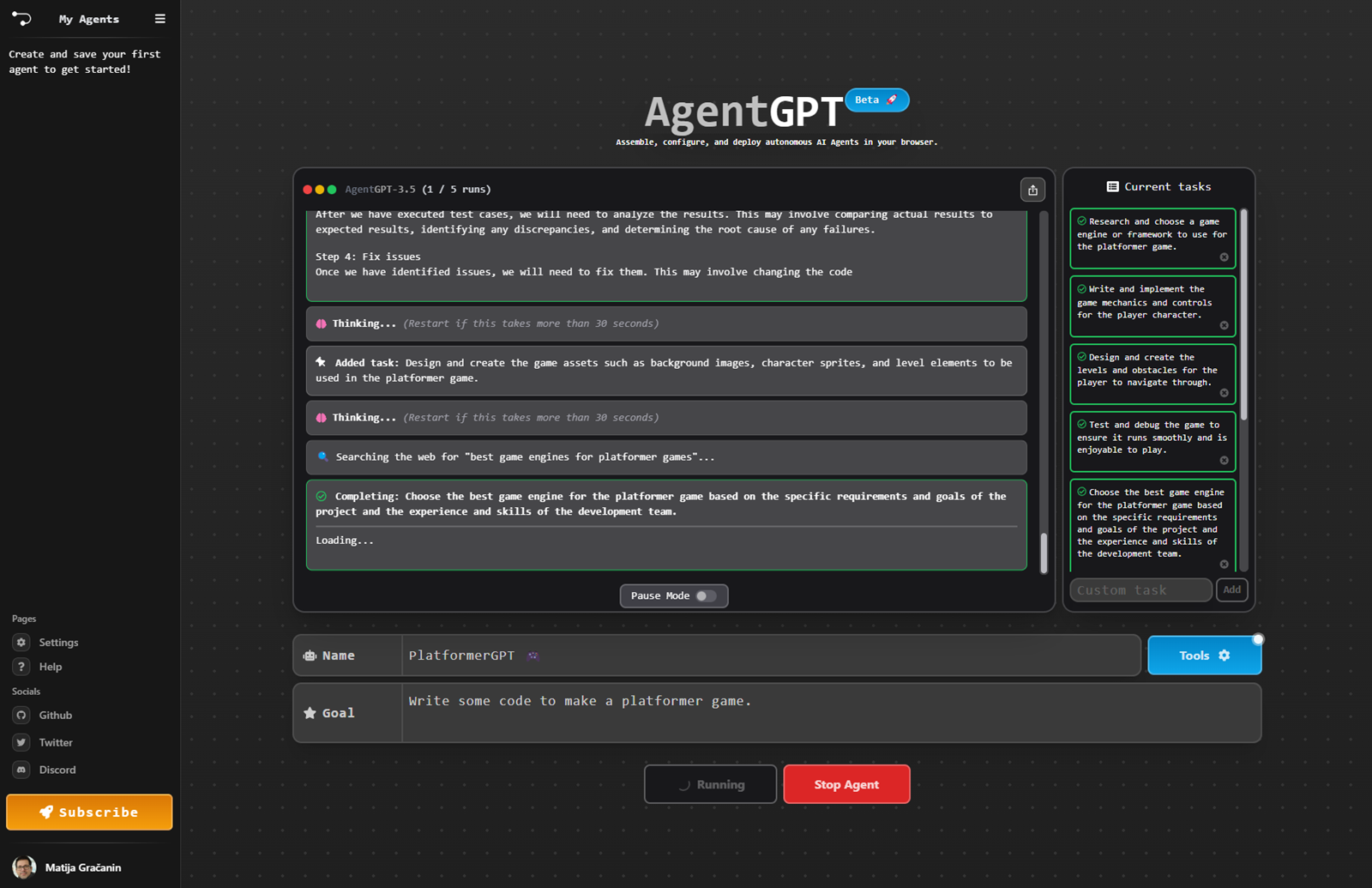
Task: Open the Tools configuration button
Action: pyautogui.click(x=1204, y=655)
